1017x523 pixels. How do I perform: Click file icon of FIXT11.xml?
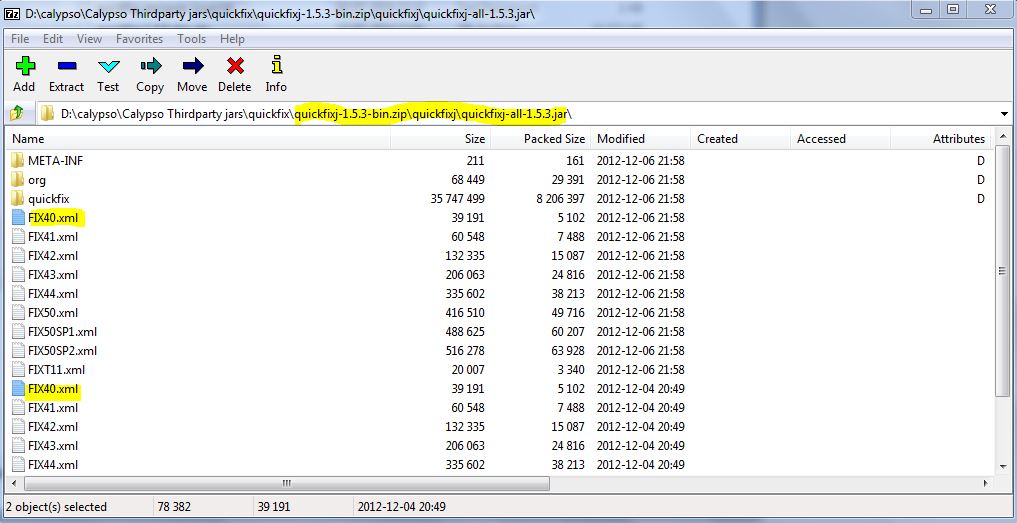[18, 370]
